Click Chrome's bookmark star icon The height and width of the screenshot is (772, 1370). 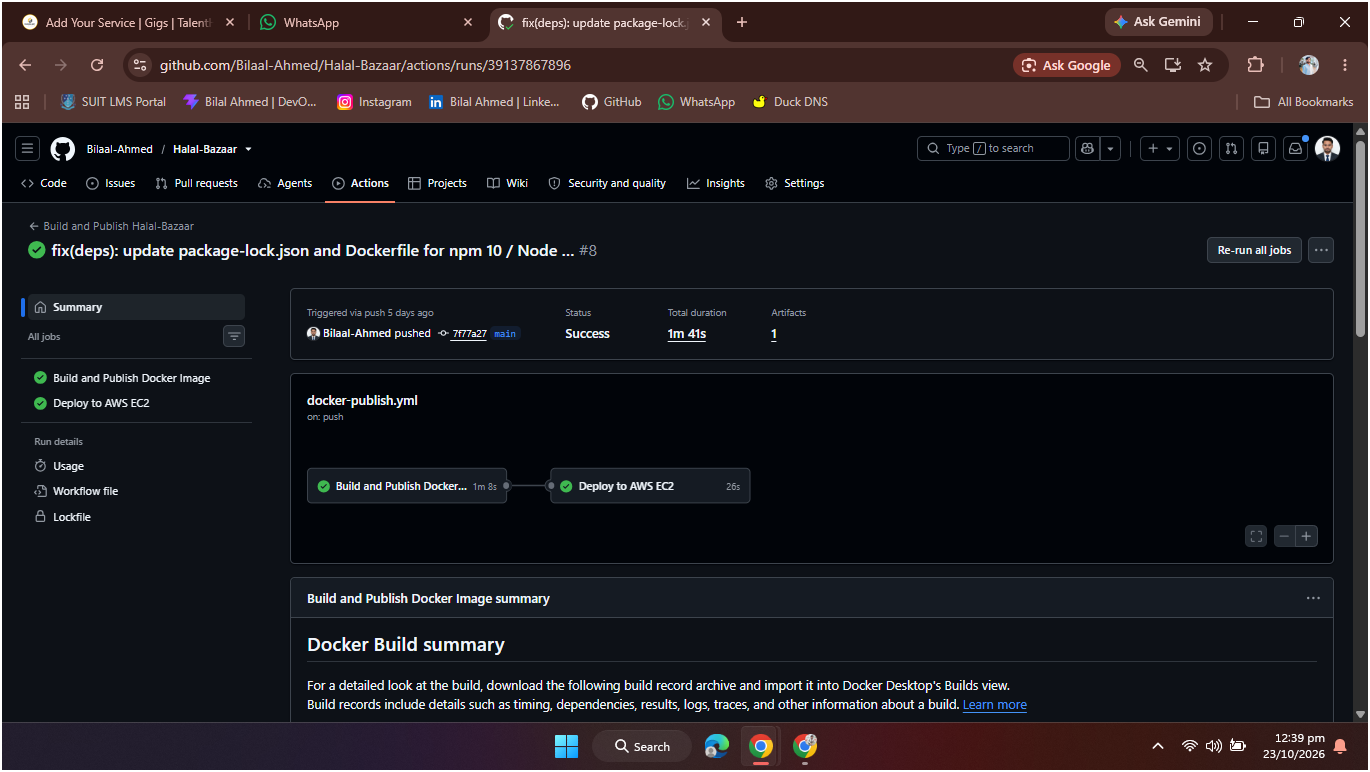click(1205, 65)
